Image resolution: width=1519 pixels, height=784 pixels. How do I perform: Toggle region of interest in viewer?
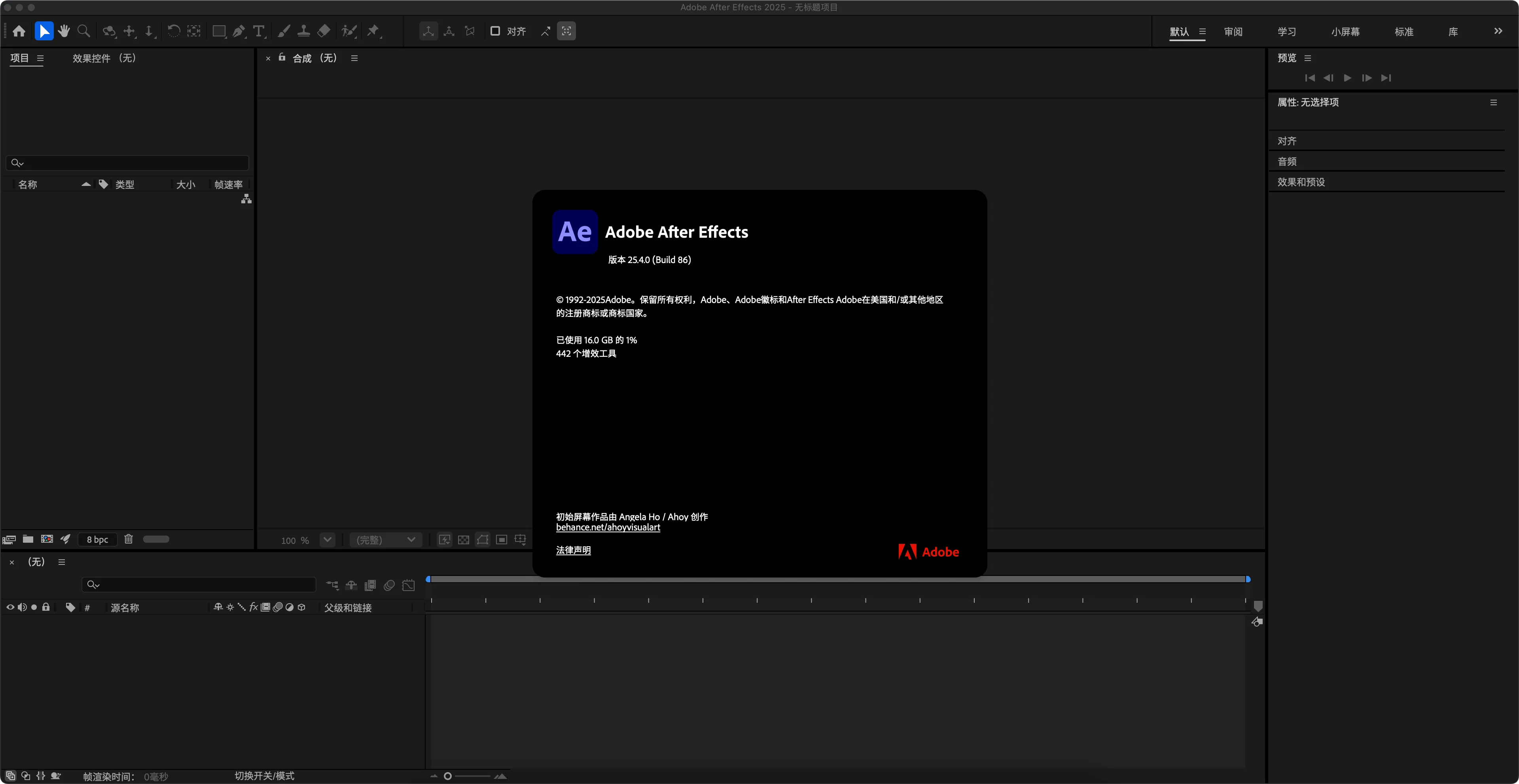(501, 540)
